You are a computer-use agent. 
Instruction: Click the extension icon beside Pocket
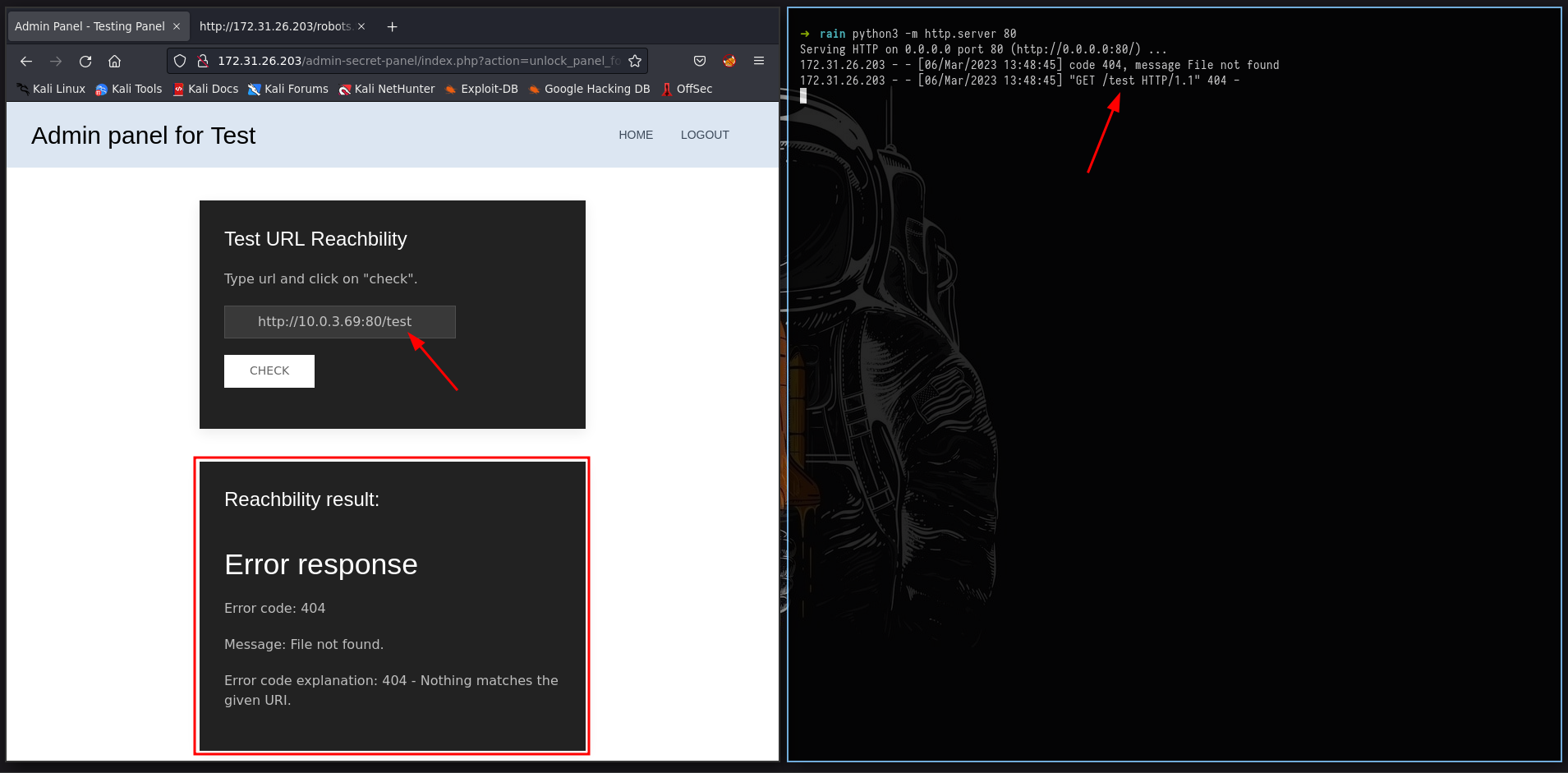729,62
